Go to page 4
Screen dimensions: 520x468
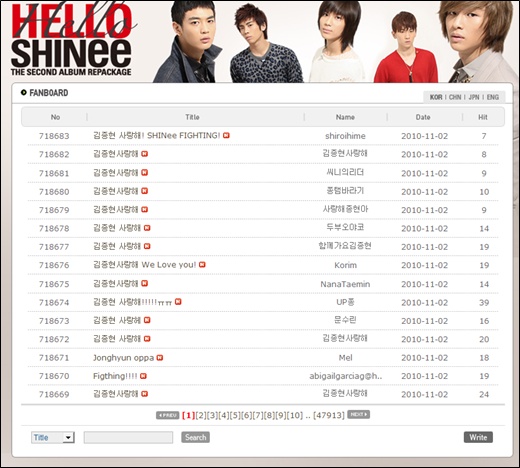(x=224, y=415)
